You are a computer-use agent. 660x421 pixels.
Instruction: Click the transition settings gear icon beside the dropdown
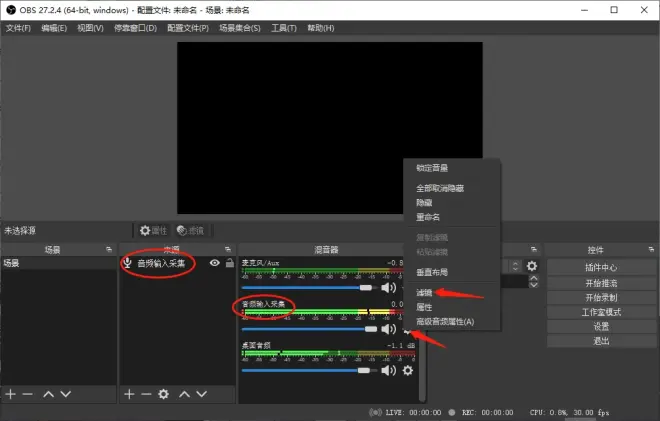coord(532,266)
